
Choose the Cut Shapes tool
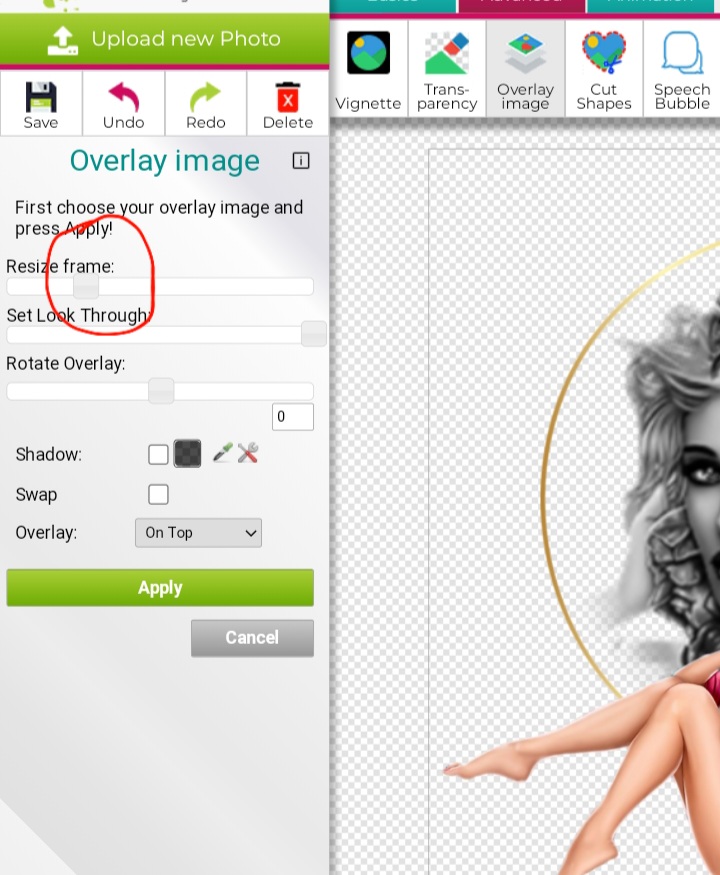tap(604, 70)
